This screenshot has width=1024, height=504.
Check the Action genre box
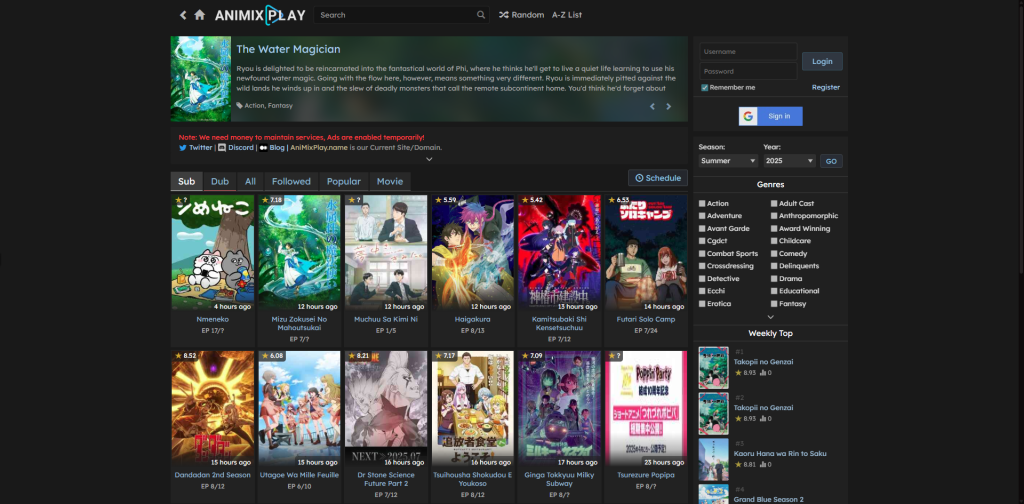pyautogui.click(x=702, y=204)
